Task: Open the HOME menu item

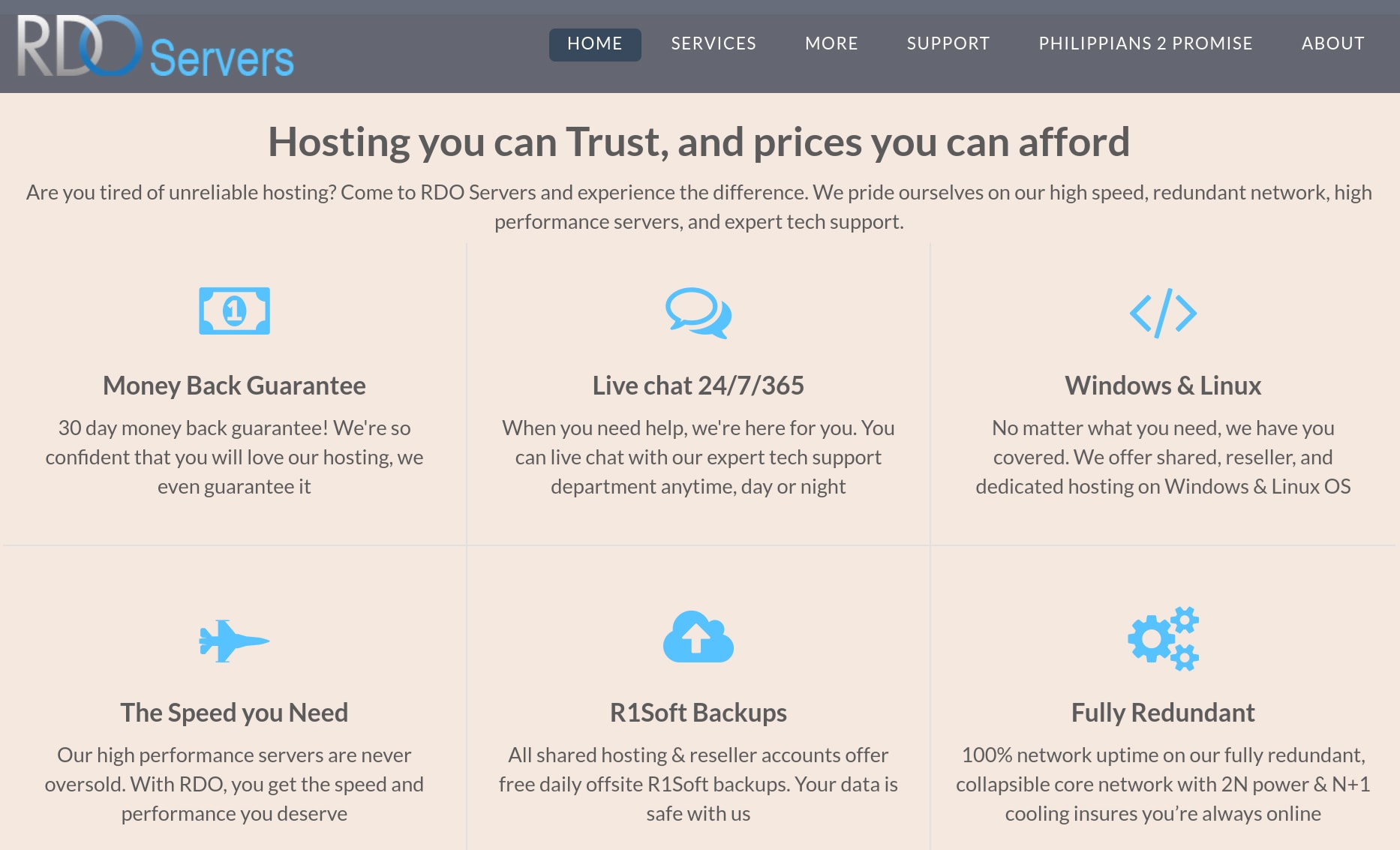Action: pyautogui.click(x=595, y=44)
